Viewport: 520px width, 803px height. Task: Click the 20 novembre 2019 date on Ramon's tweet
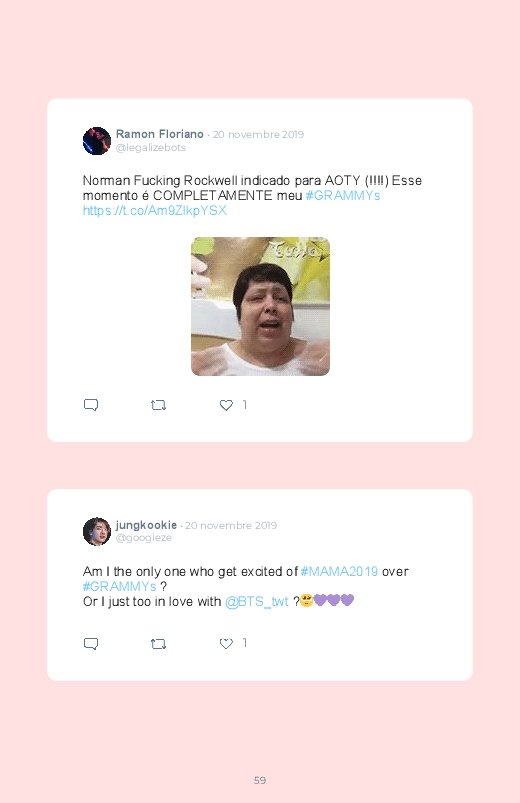point(258,134)
